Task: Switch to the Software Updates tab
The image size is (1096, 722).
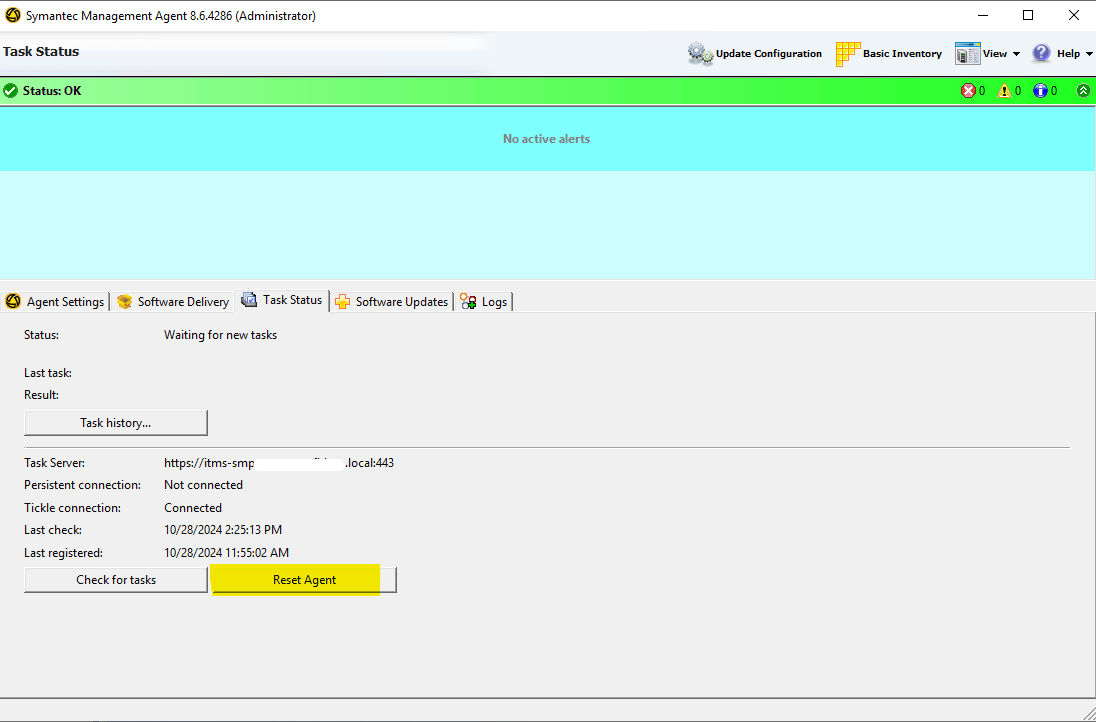Action: 392,301
